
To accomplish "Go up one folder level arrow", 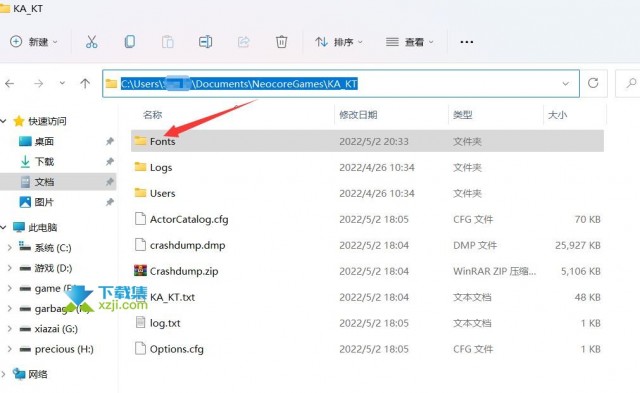I will [85, 84].
